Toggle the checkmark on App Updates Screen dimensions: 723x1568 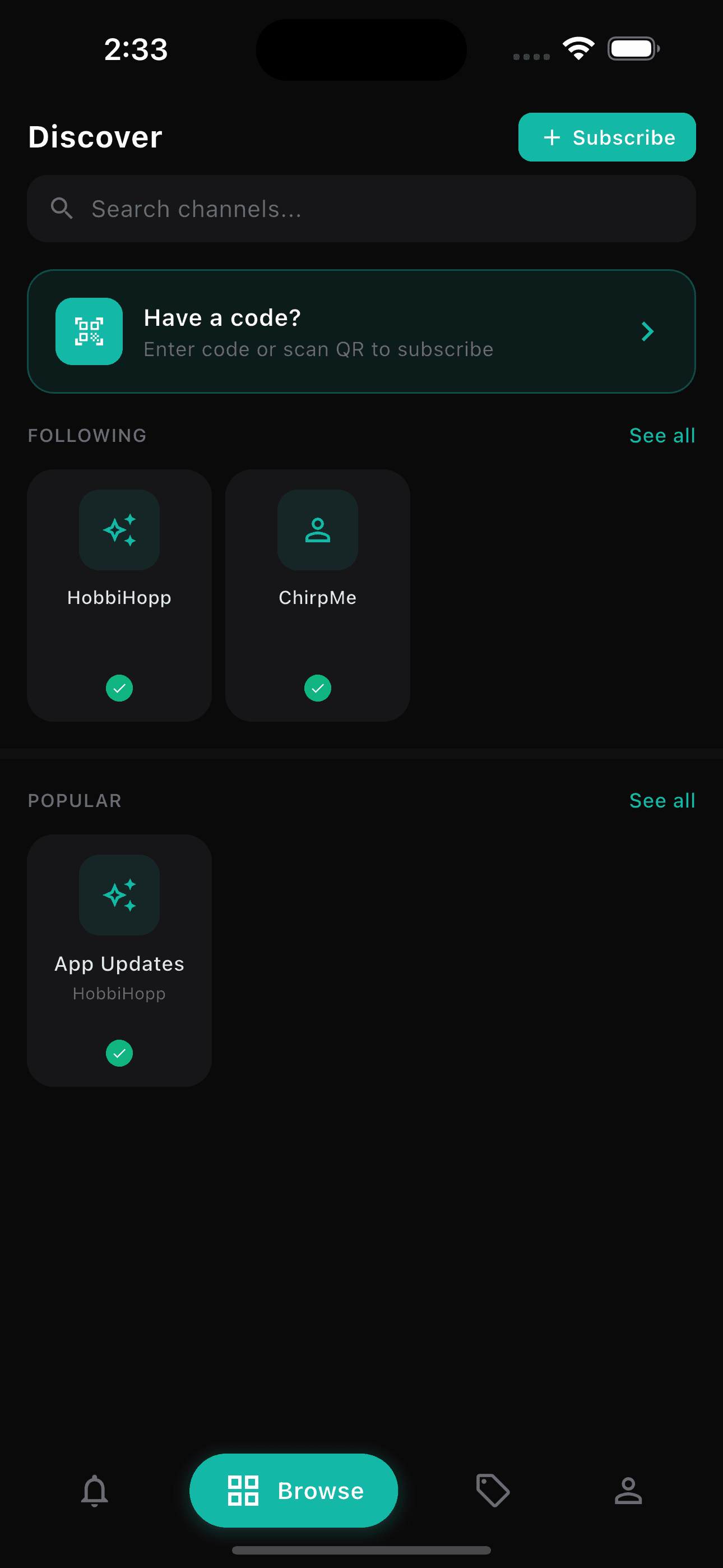(119, 1053)
